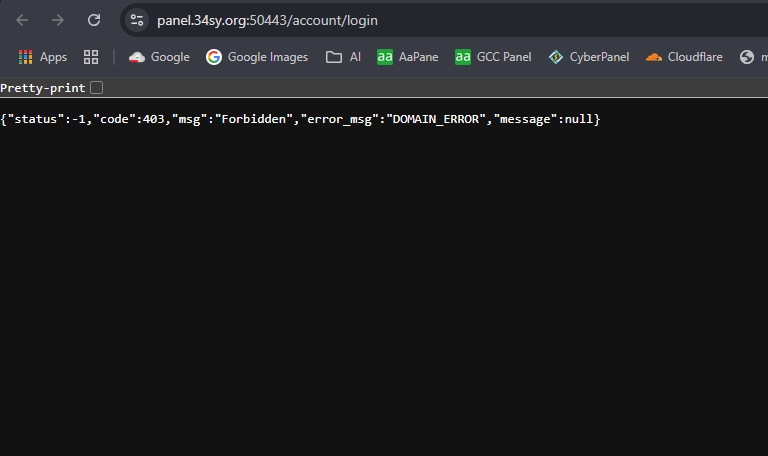Viewport: 768px width, 456px height.
Task: Click the JSON error response text
Action: (300, 119)
